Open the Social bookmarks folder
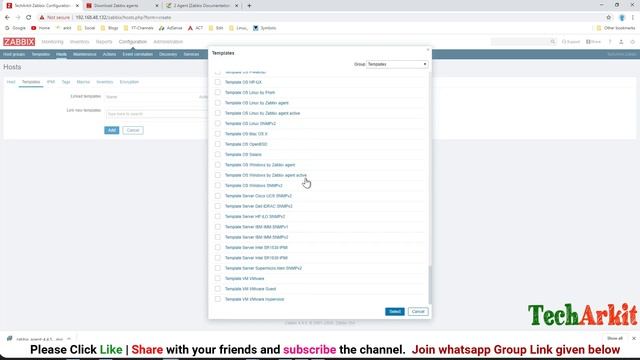This screenshot has height=360, width=640. (x=86, y=28)
